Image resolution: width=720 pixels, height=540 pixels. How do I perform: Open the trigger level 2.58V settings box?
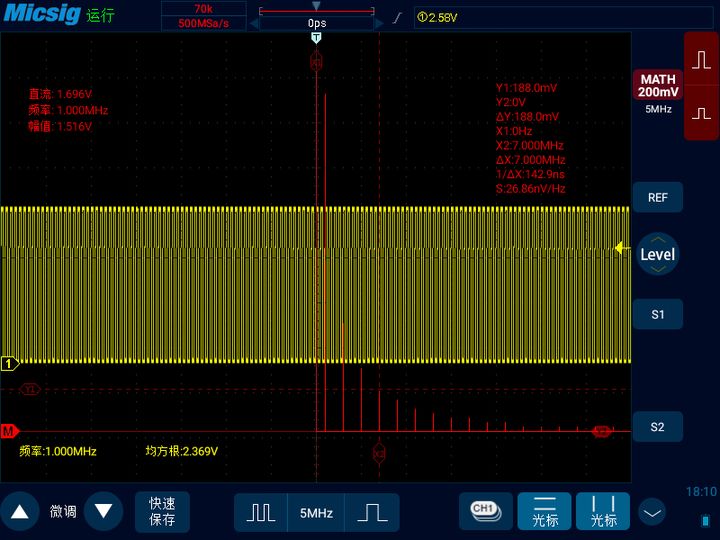coord(522,17)
